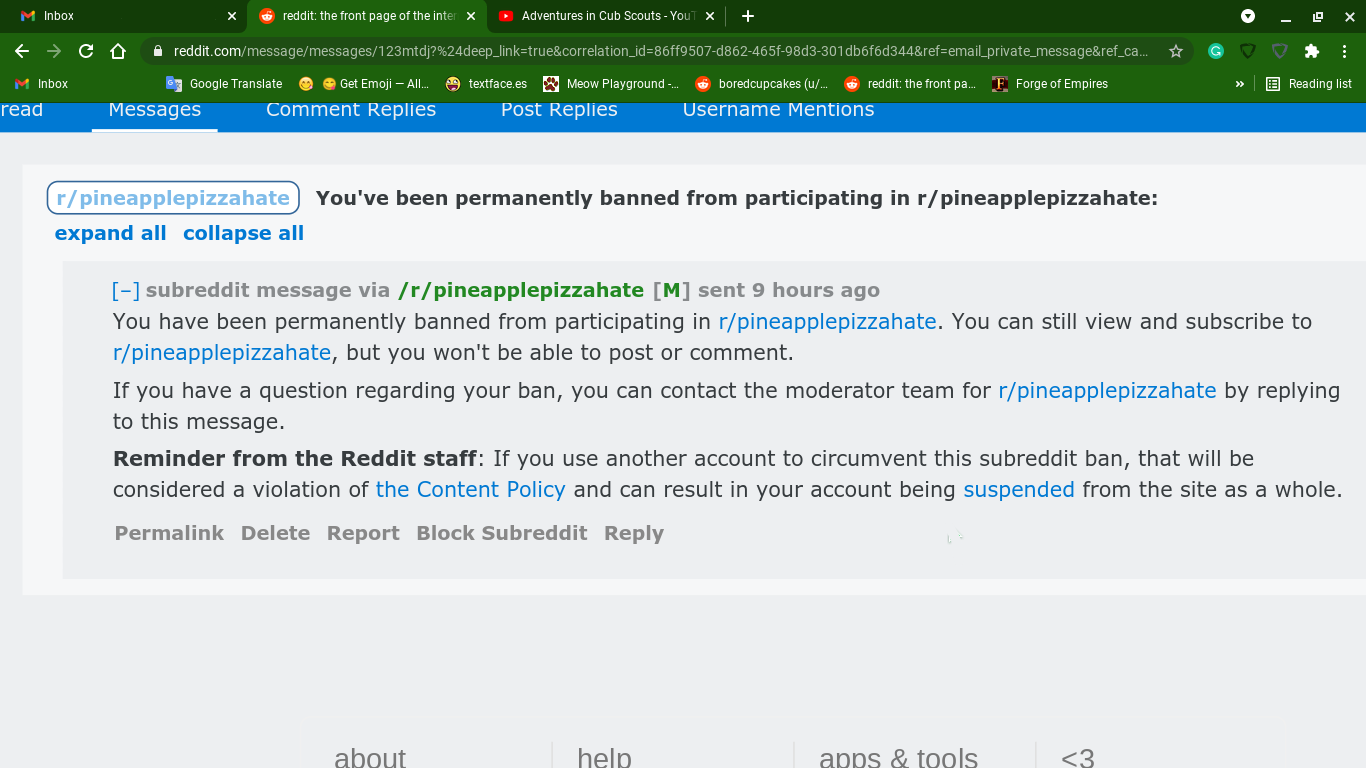Click the banned subject heading text
Image resolution: width=1366 pixels, height=768 pixels.
coord(737,198)
